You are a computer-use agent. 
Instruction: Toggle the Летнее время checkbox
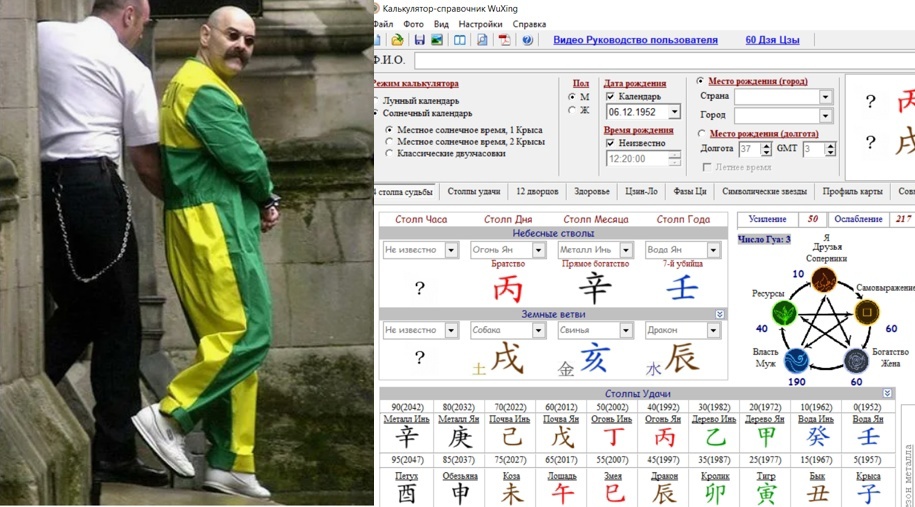[707, 167]
